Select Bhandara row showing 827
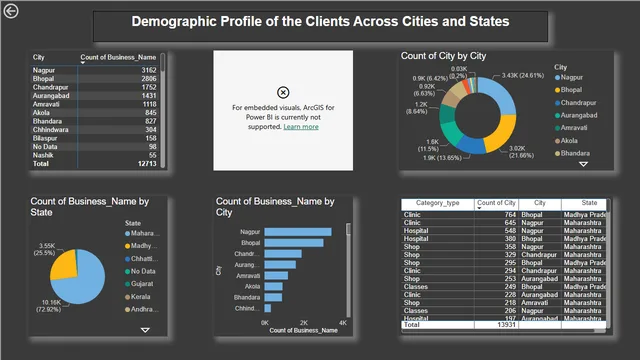 pyautogui.click(x=94, y=121)
